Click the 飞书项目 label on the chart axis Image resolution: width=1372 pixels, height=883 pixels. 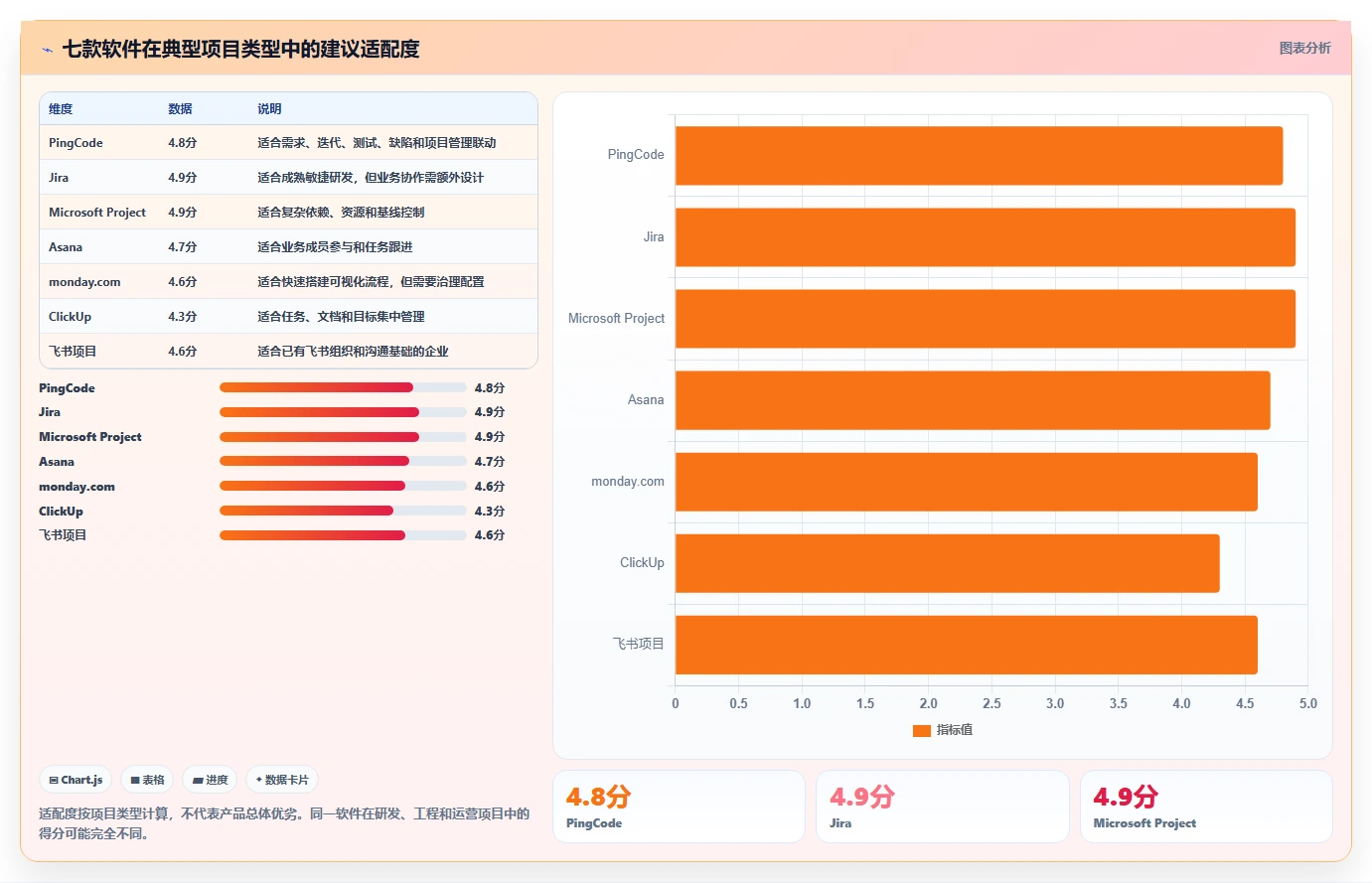(638, 645)
